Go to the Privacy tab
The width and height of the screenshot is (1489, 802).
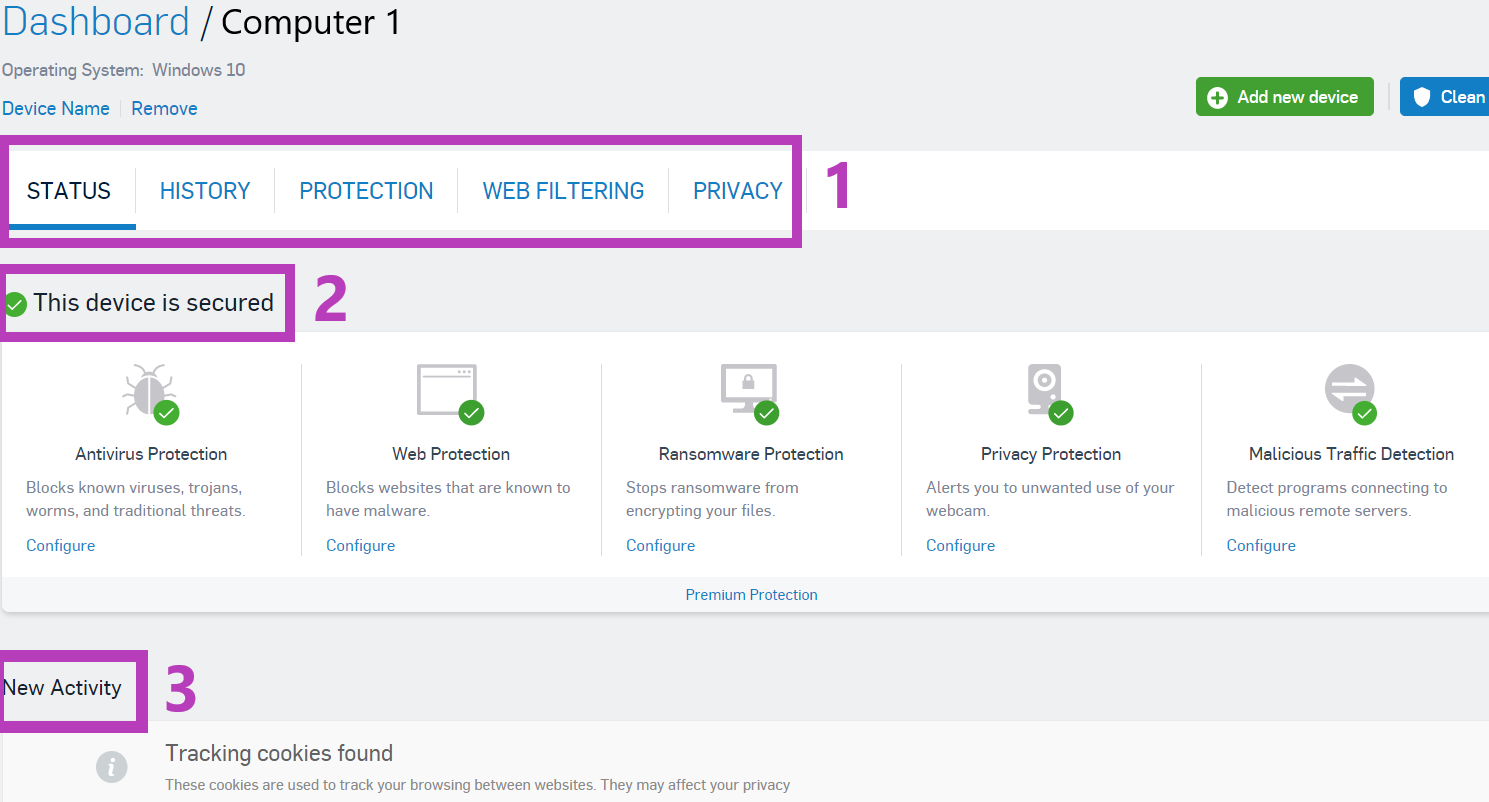pyautogui.click(x=737, y=191)
